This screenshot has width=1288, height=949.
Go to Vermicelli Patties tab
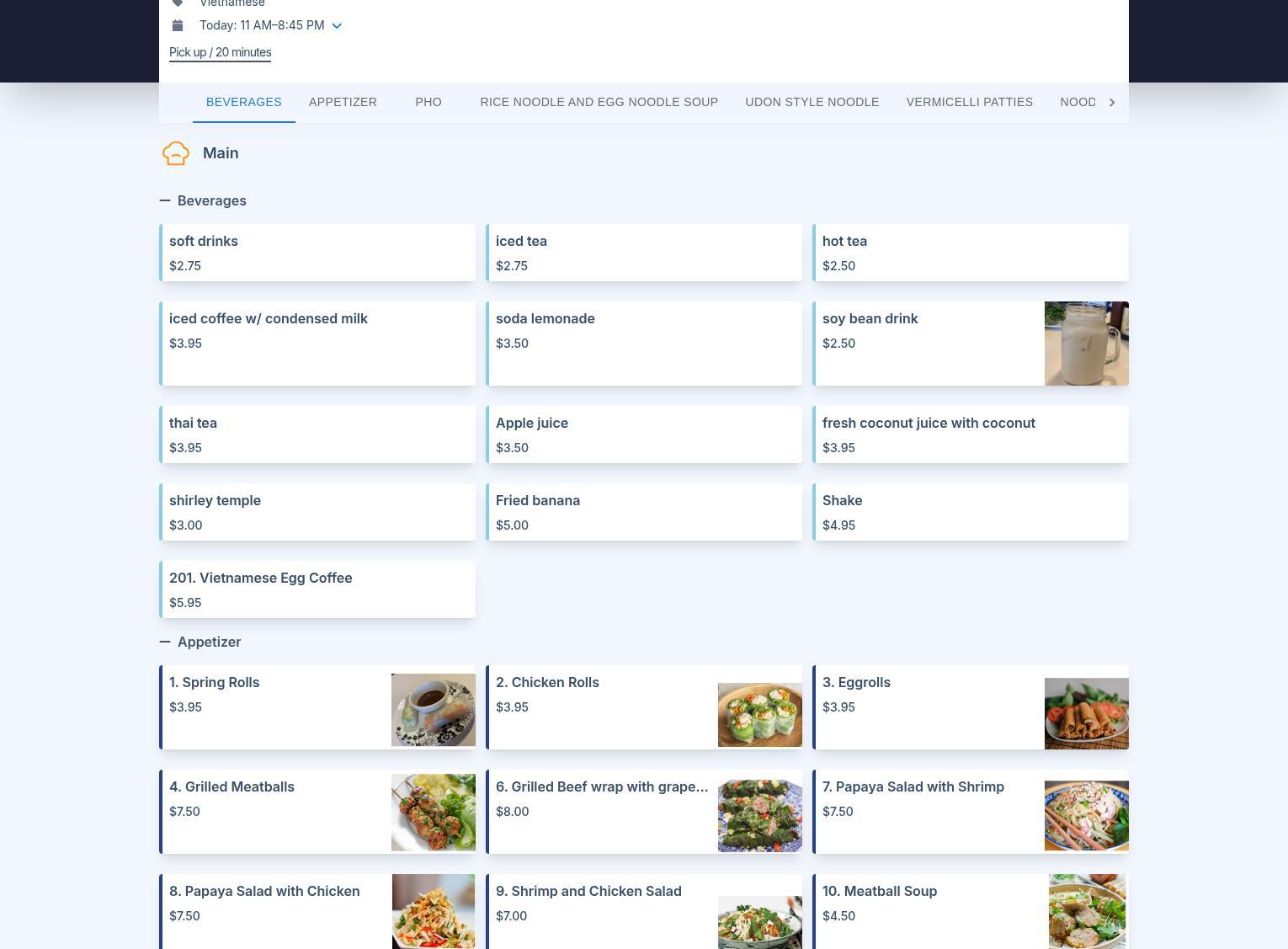tap(970, 102)
